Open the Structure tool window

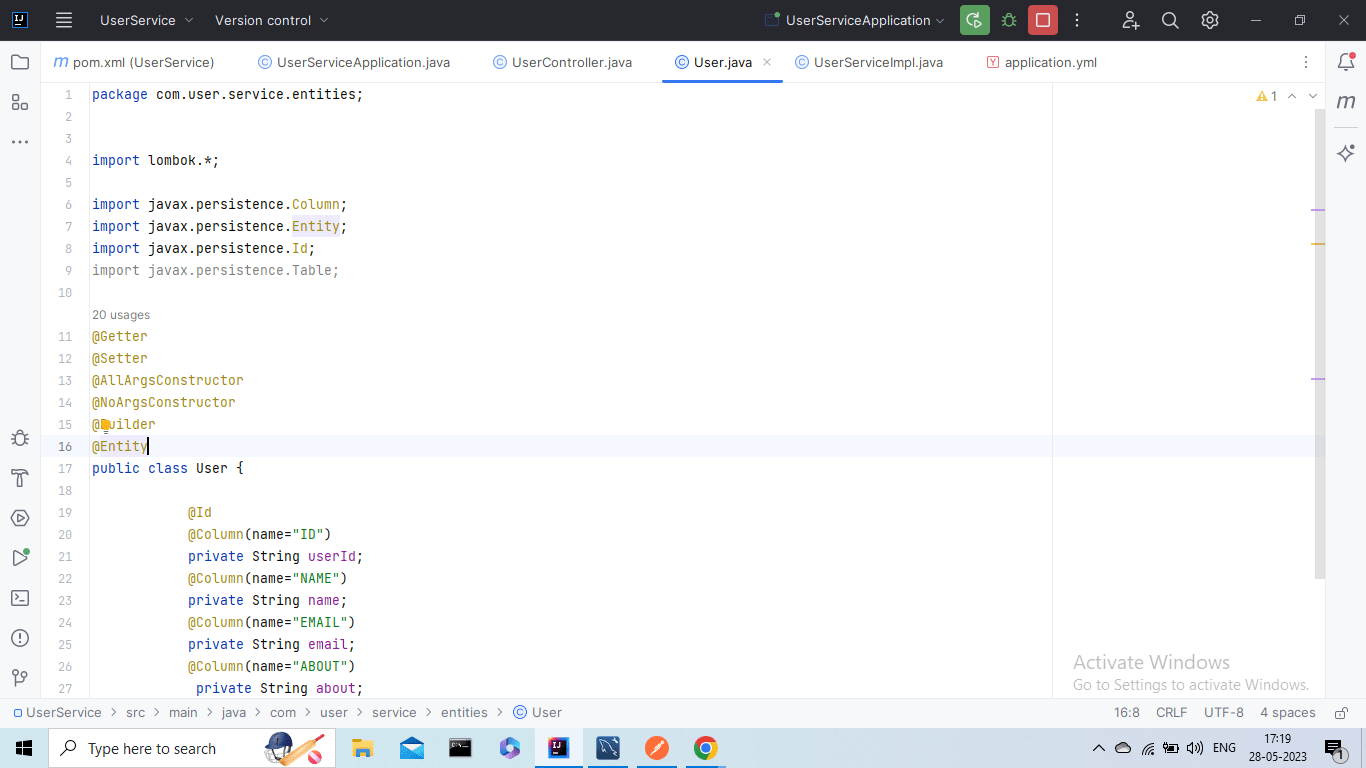click(19, 101)
